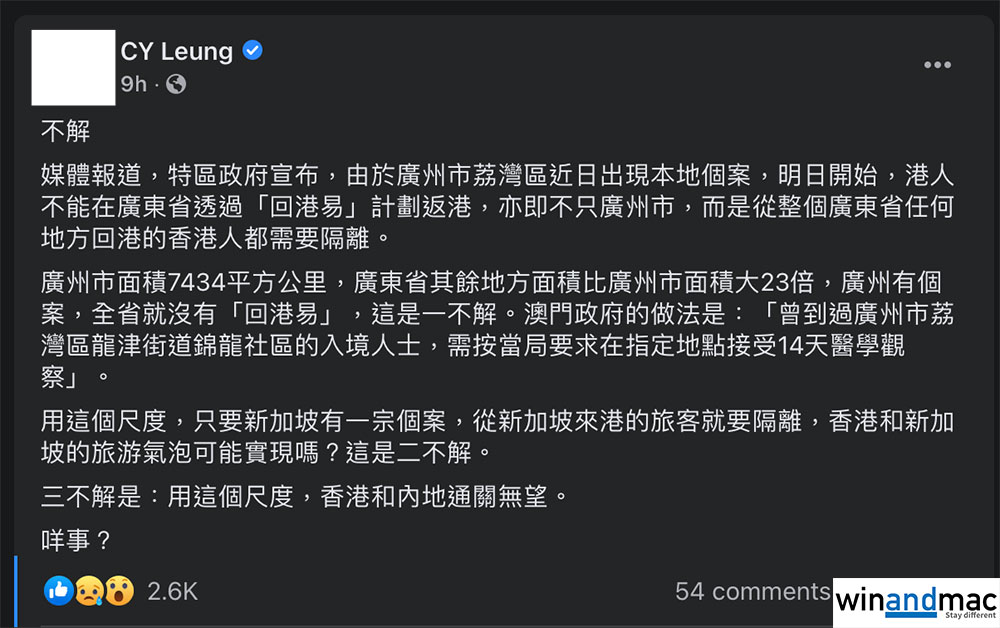Click CY Leung's profile picture
Screen dimensions: 1000x628
(73, 67)
